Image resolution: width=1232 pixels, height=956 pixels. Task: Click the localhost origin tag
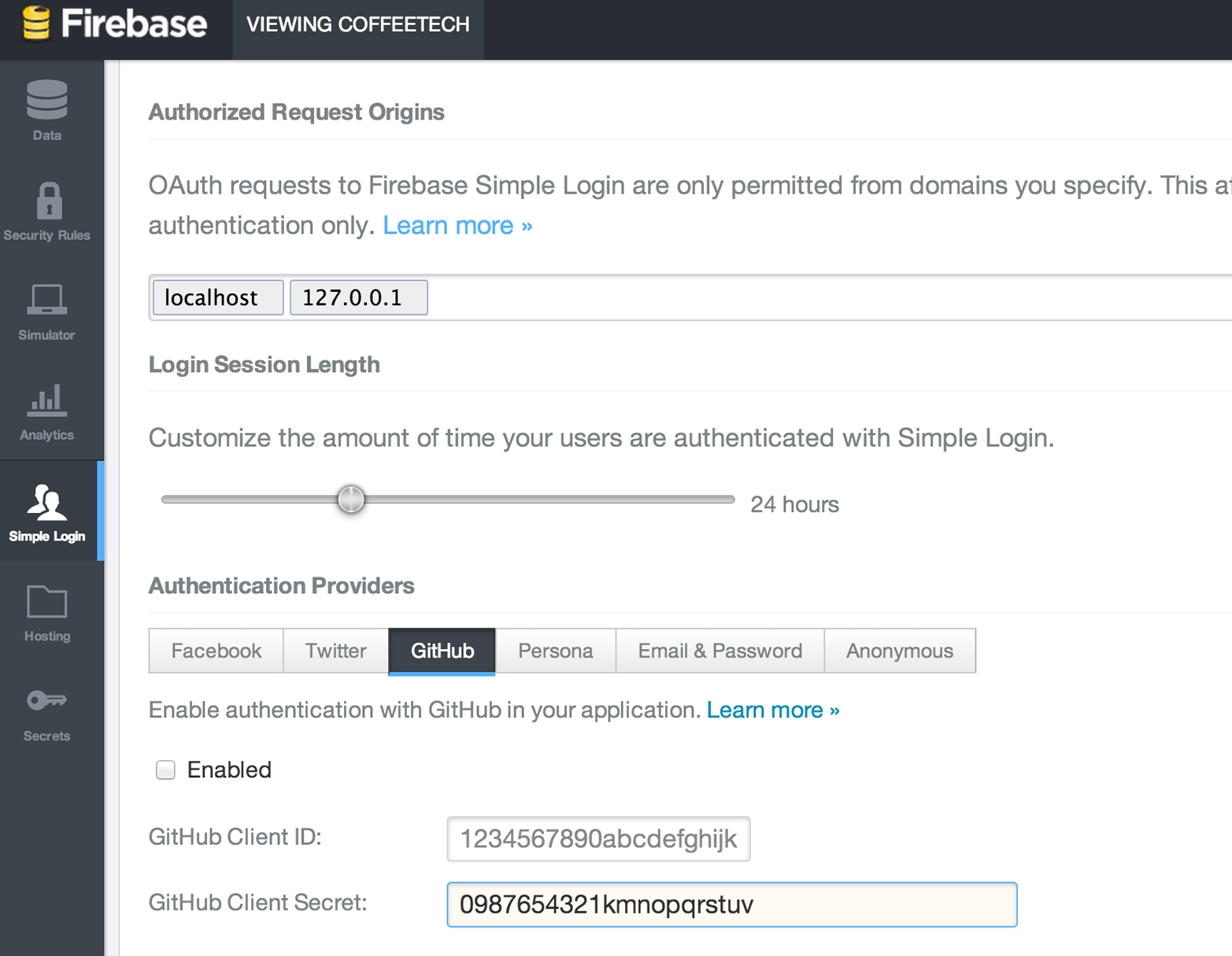(x=218, y=297)
